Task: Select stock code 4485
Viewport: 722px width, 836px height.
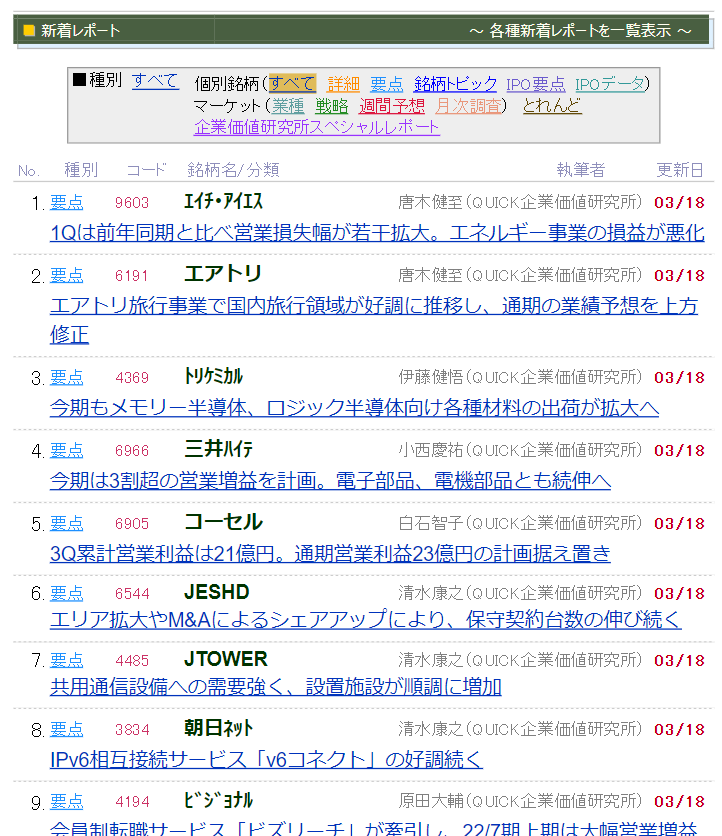Action: click(132, 661)
